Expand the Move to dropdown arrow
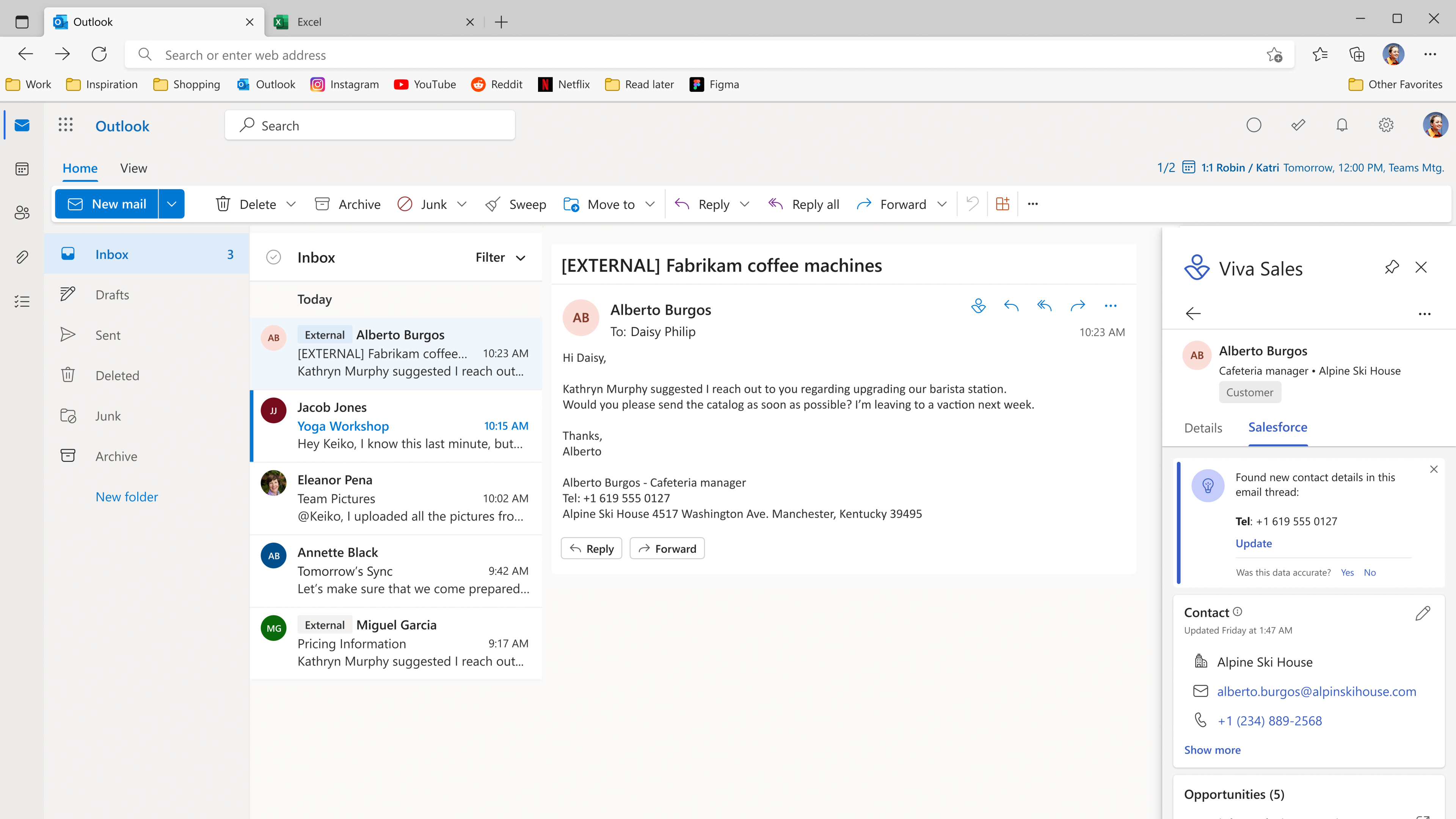 tap(650, 204)
